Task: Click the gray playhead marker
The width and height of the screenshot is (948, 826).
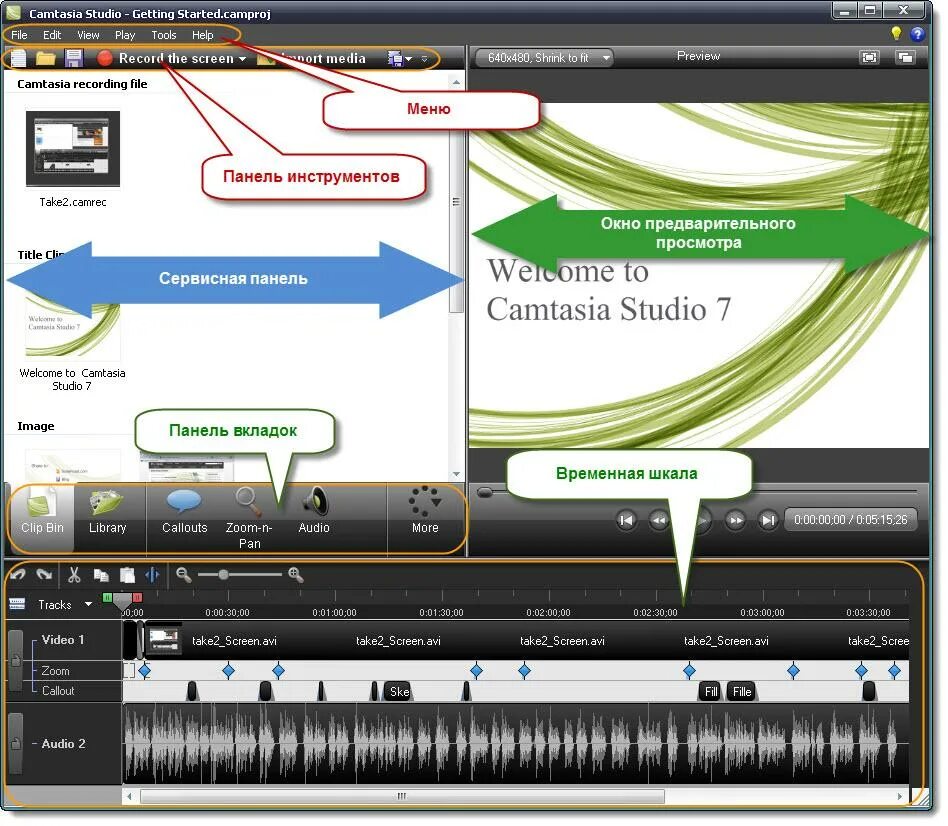Action: (122, 601)
